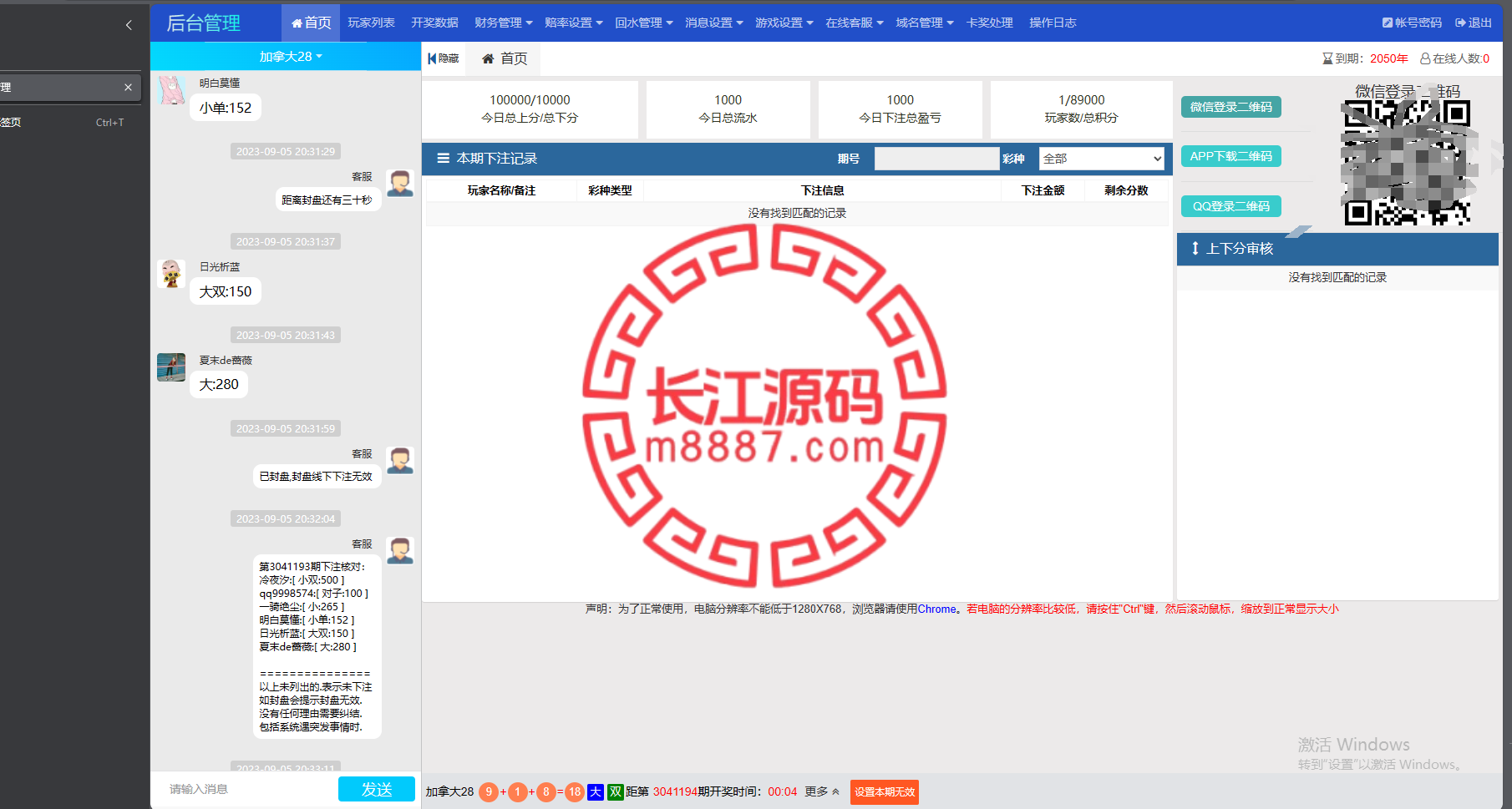
Task: Close the sidebar tab with X
Action: coord(128,87)
